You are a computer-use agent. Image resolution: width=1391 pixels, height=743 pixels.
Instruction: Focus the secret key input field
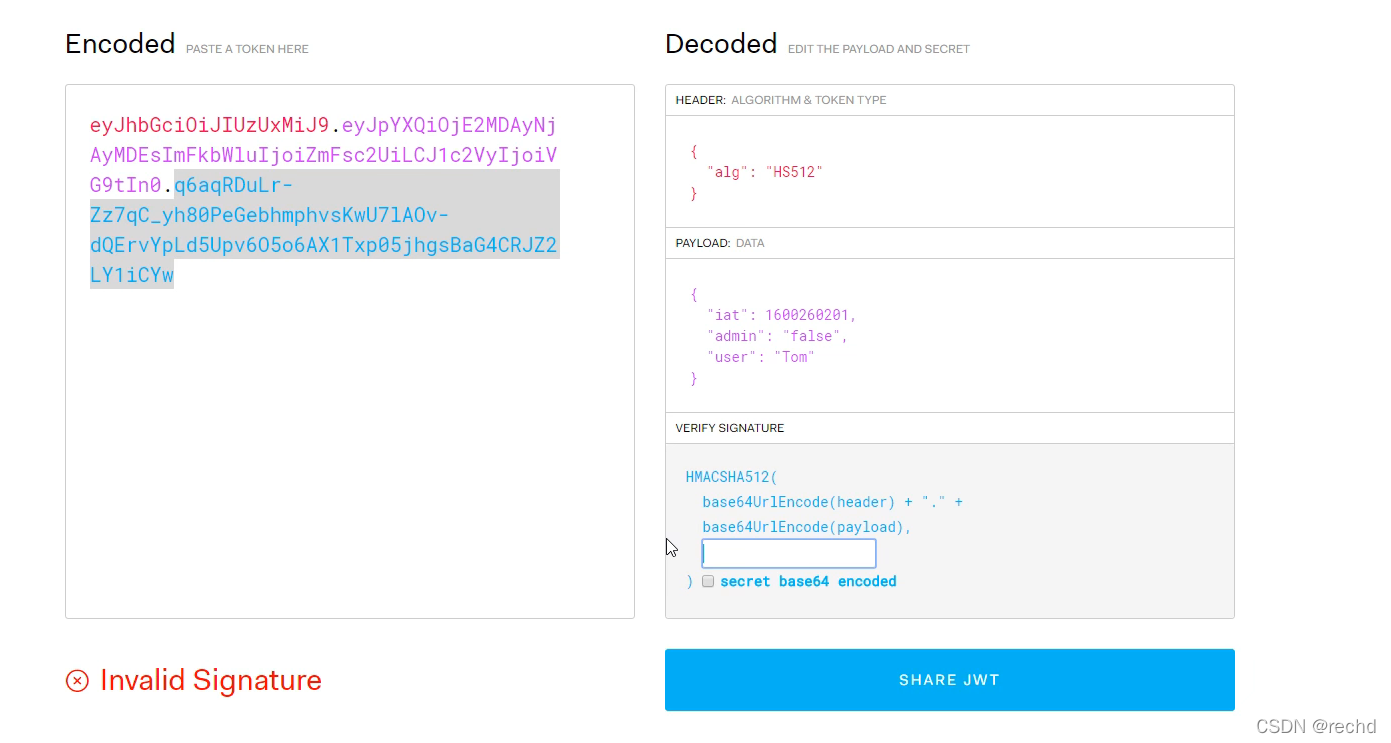(x=789, y=554)
